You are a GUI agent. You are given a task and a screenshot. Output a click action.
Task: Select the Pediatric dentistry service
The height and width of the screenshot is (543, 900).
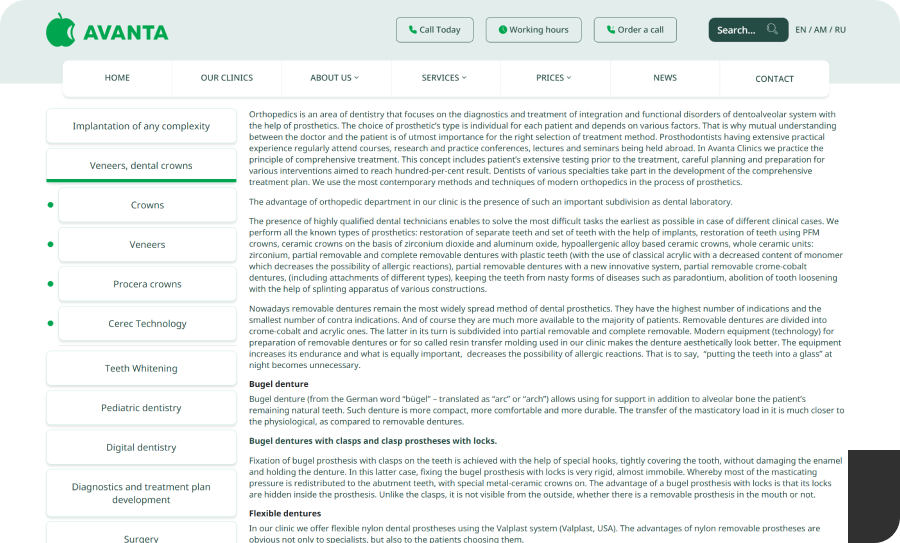tap(141, 408)
